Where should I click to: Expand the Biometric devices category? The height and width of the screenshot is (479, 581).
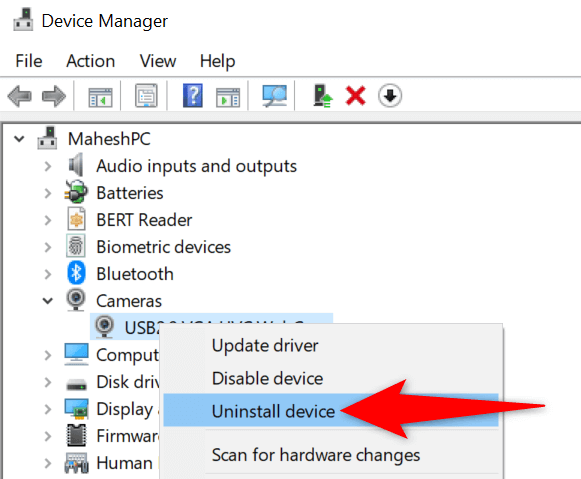[x=48, y=247]
